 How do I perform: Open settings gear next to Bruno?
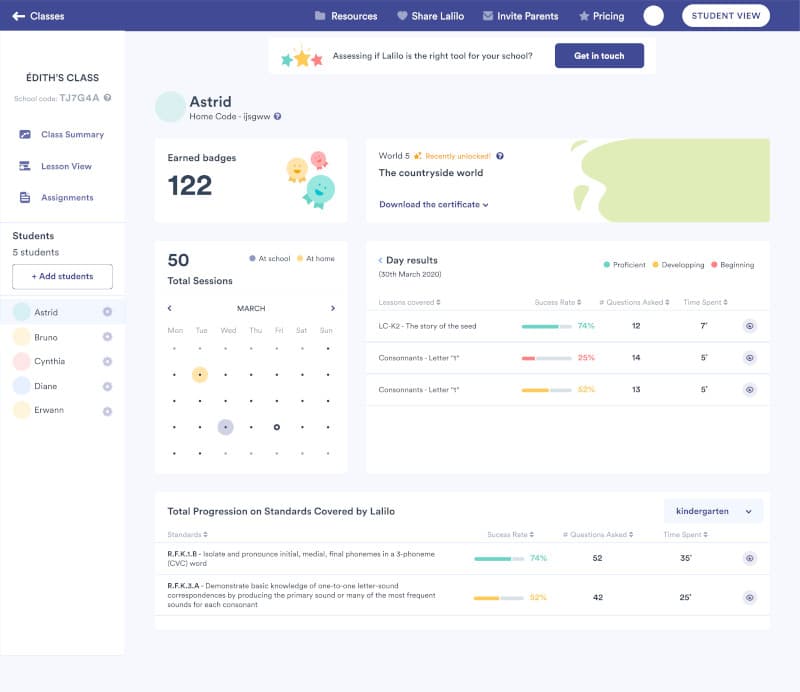coord(107,336)
